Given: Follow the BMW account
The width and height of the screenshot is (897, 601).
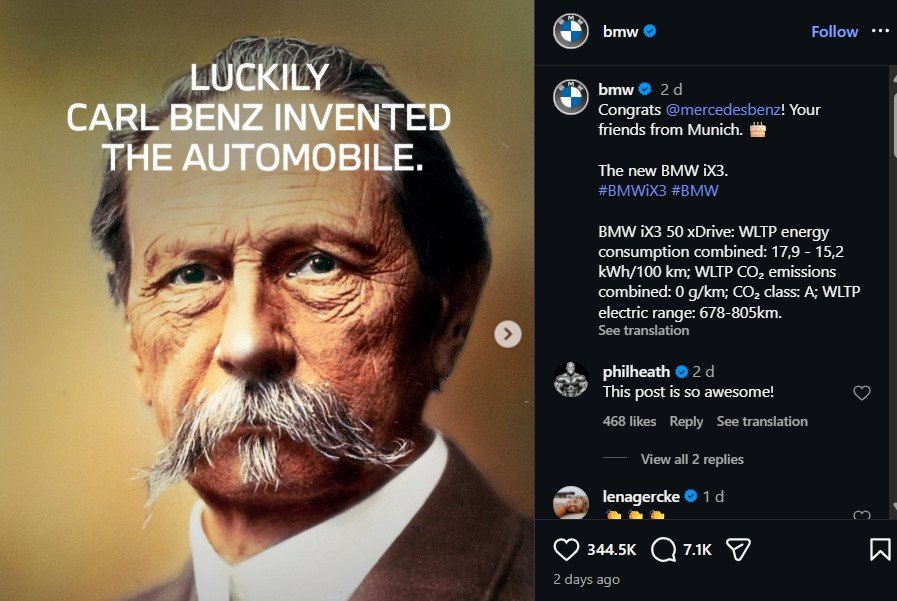Looking at the screenshot, I should click(x=834, y=32).
